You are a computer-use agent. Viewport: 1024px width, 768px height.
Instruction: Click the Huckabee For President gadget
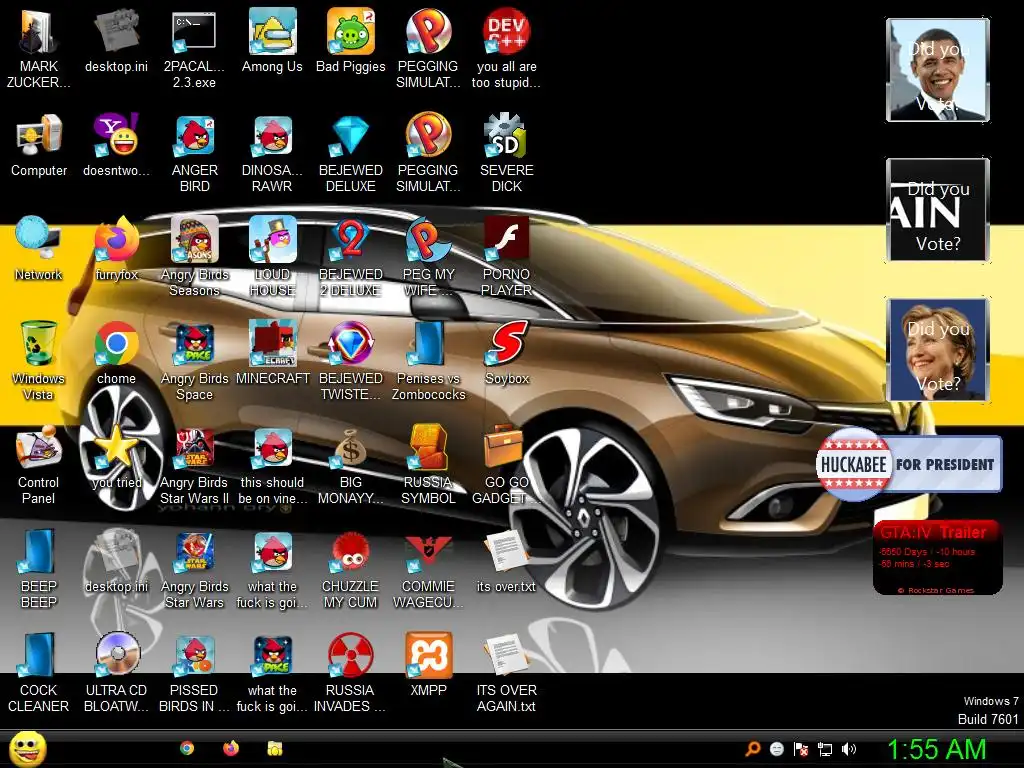point(909,464)
